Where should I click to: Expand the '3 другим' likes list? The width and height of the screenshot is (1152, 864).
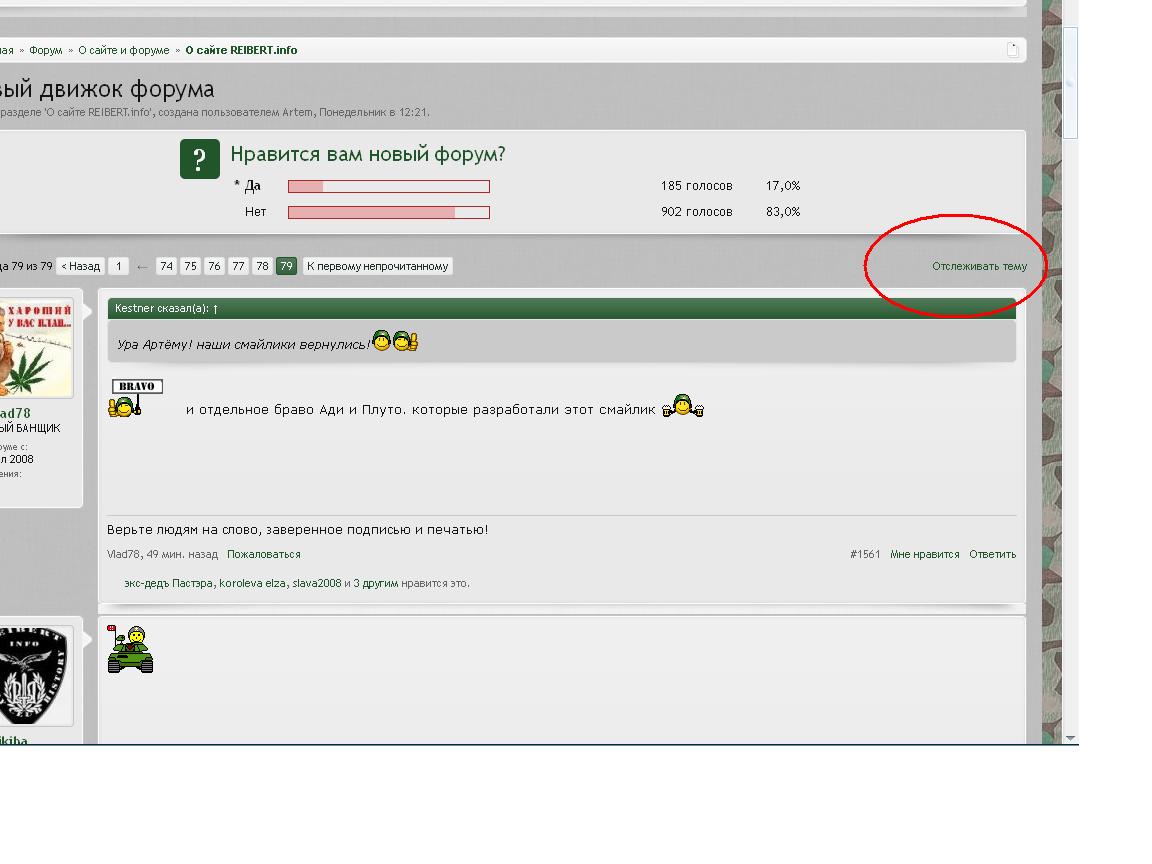(375, 583)
